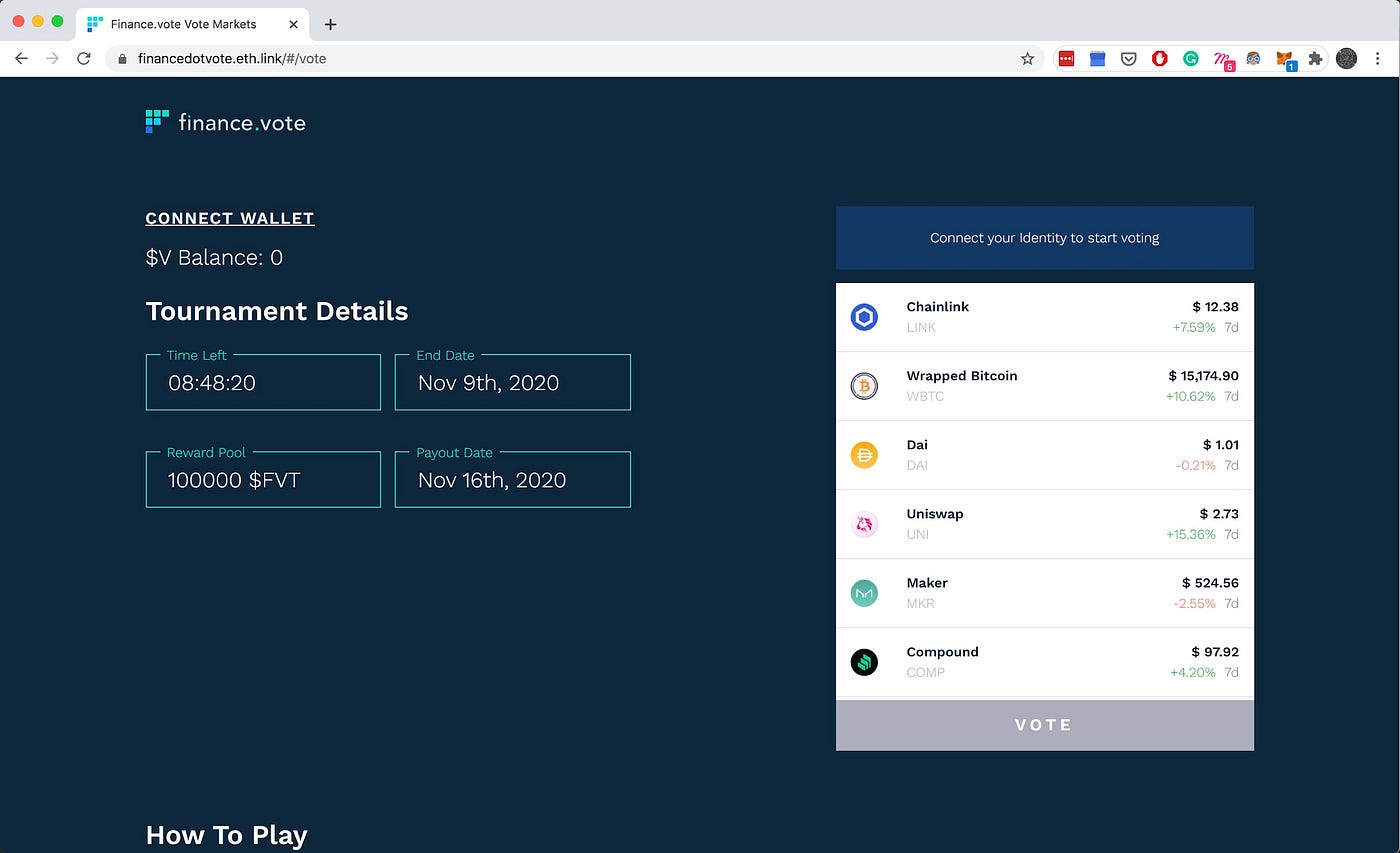This screenshot has height=853, width=1400.
Task: Click the Wrapped Bitcoin token icon
Action: click(864, 386)
